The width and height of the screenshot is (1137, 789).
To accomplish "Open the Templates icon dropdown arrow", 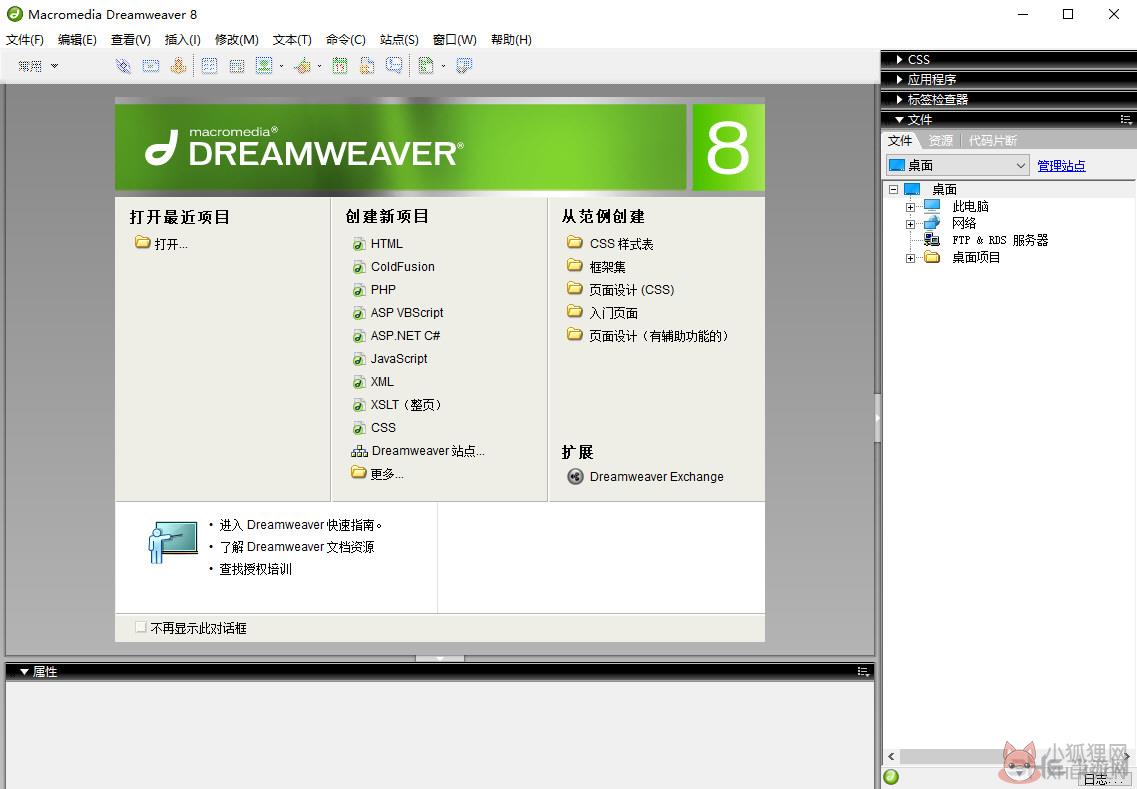I will (x=443, y=67).
